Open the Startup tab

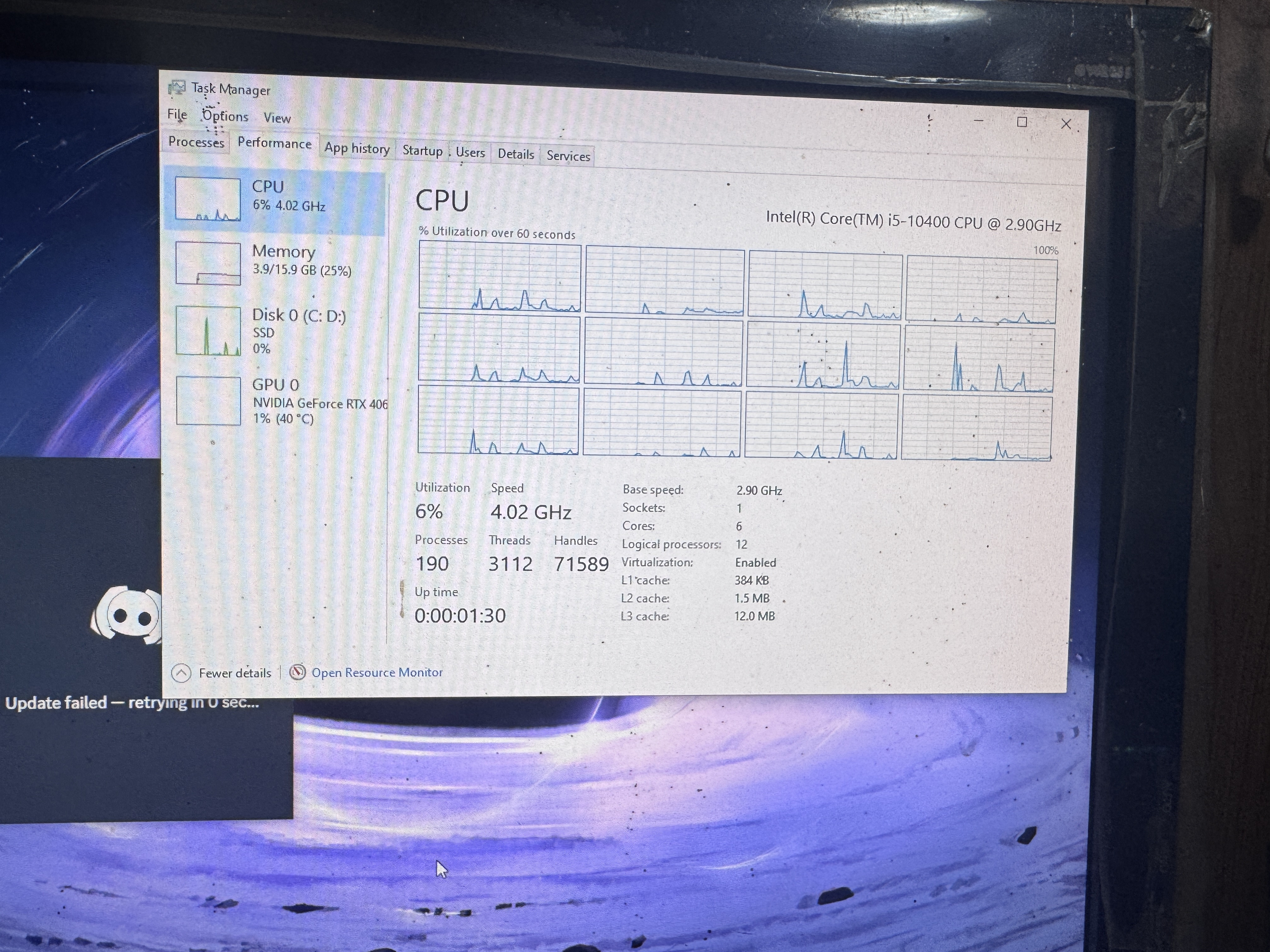point(422,151)
